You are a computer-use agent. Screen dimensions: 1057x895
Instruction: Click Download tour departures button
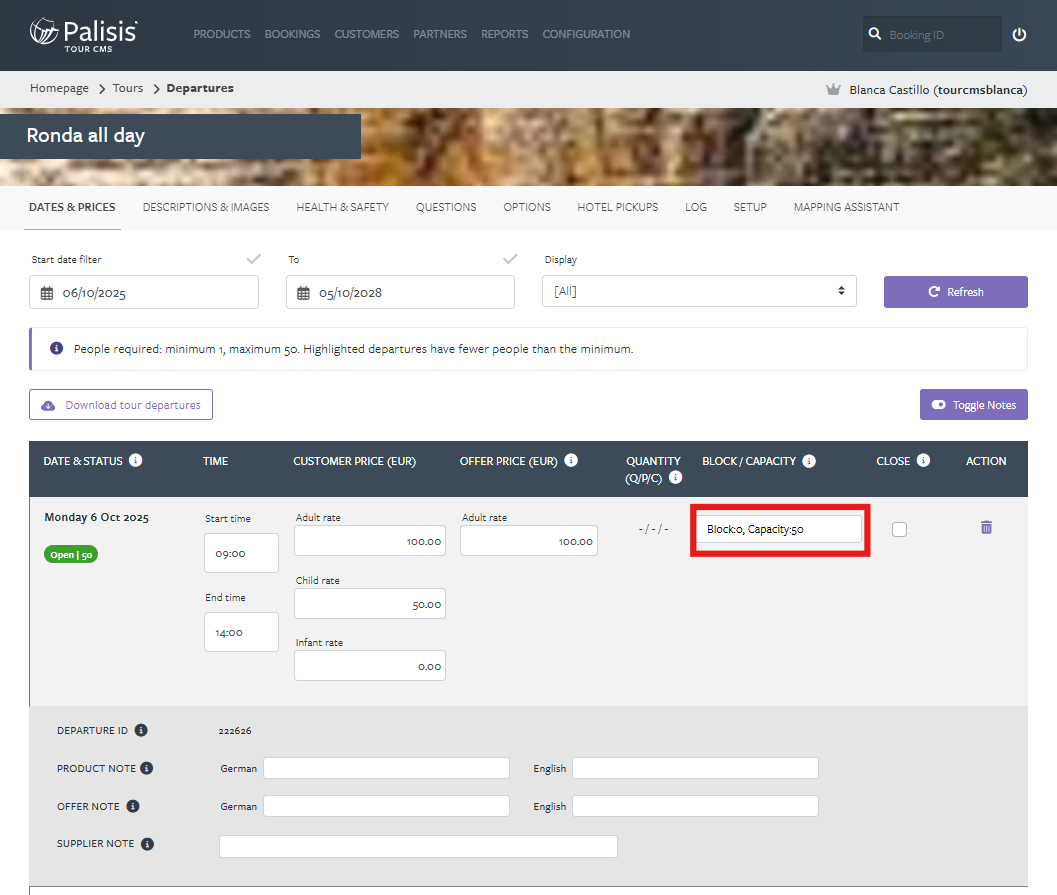(121, 404)
